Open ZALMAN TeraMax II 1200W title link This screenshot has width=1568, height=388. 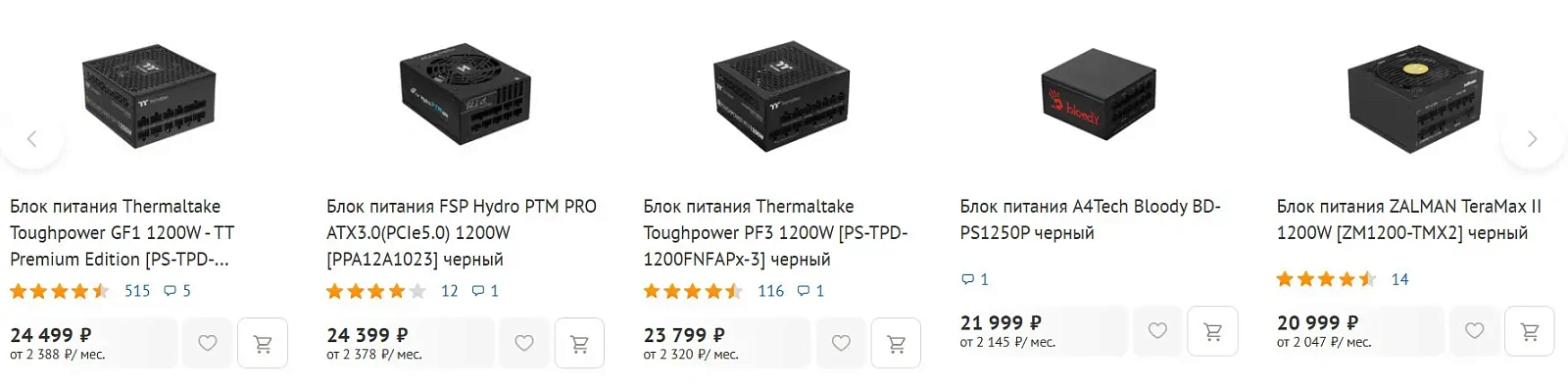(x=1409, y=219)
